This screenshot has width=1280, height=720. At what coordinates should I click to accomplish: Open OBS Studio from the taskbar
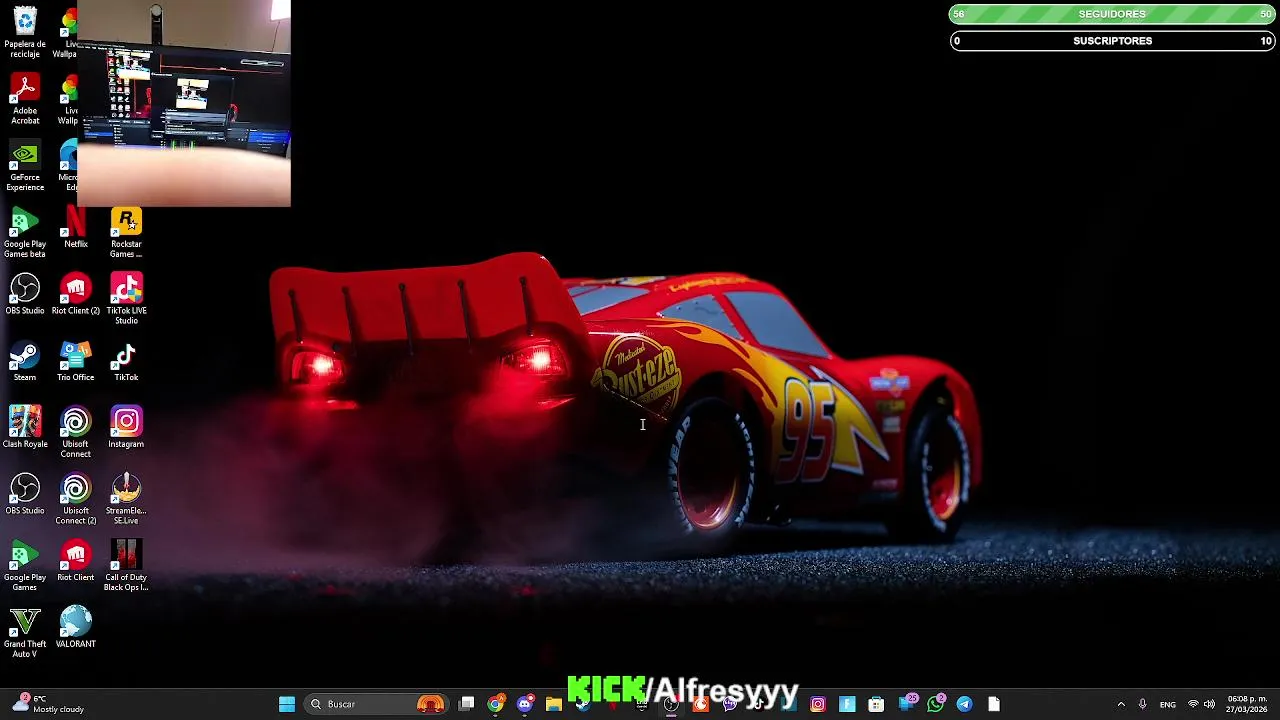(671, 704)
